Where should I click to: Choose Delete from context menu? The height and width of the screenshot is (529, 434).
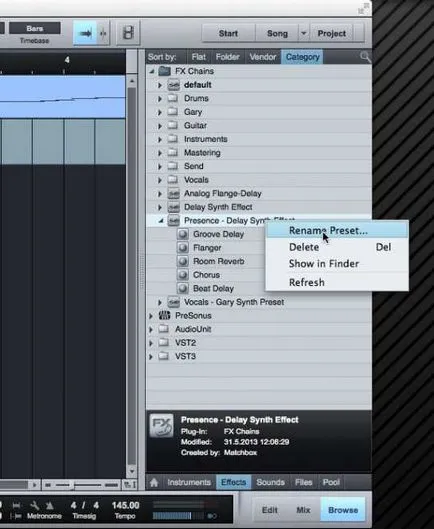tap(337, 247)
